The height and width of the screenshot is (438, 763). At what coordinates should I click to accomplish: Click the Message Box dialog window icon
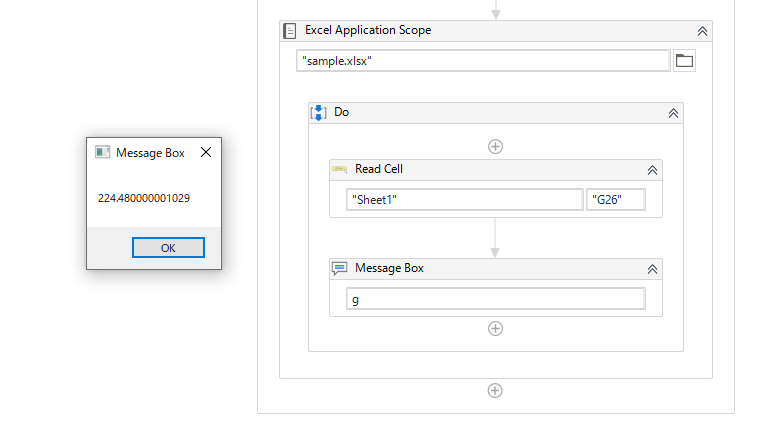[103, 152]
